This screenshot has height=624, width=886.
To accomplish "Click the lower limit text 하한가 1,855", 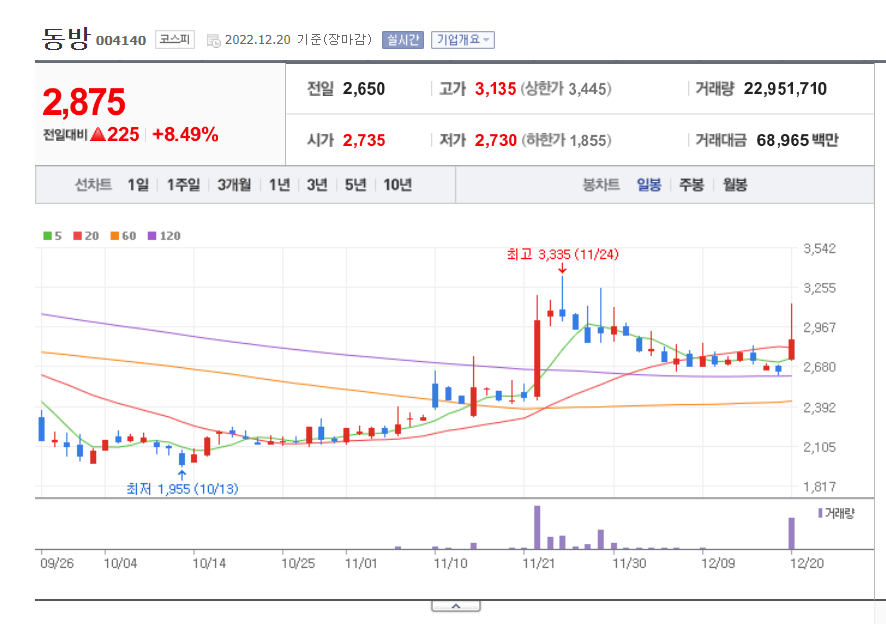I will coord(566,140).
